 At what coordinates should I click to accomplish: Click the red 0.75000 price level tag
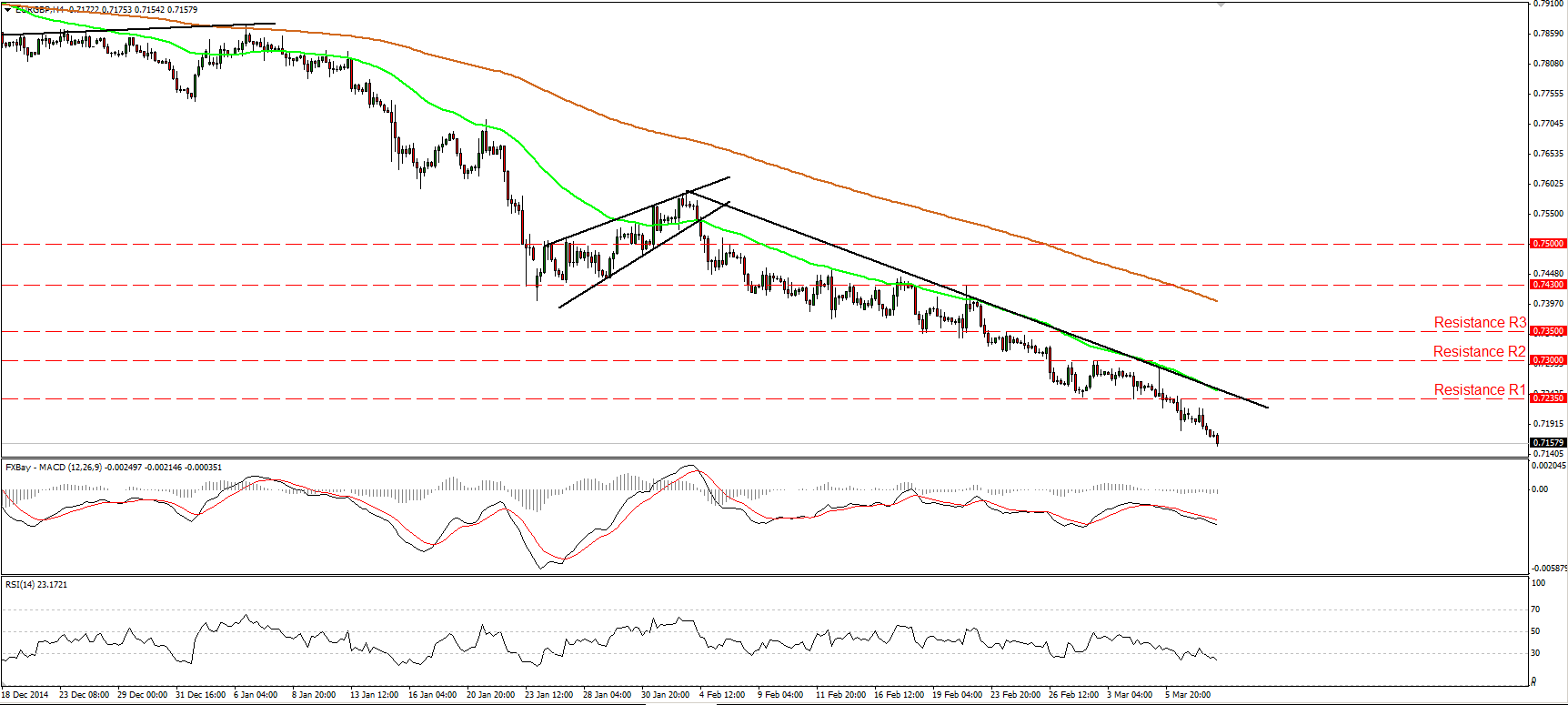[x=1548, y=244]
